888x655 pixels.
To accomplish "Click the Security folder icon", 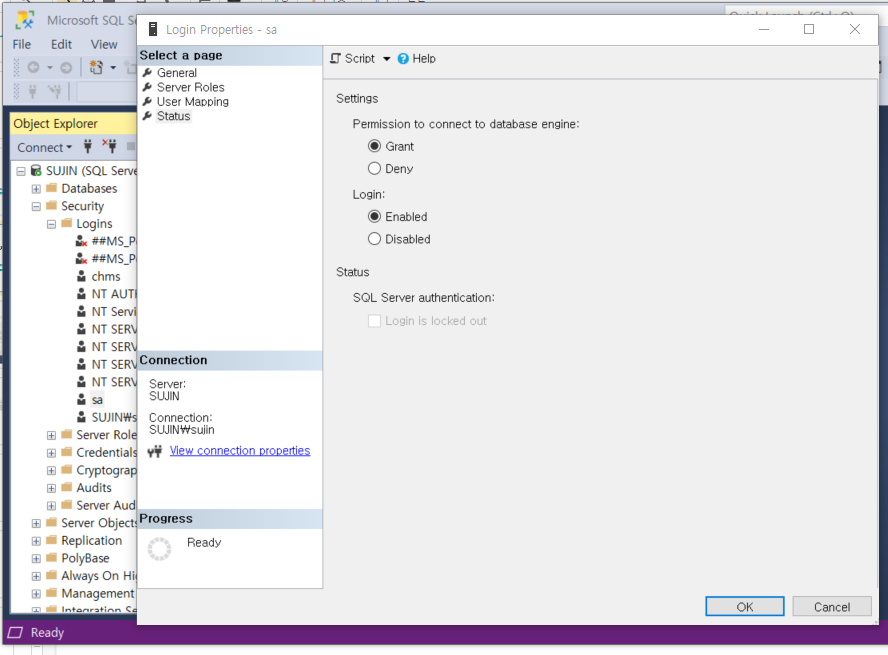I will (52, 205).
